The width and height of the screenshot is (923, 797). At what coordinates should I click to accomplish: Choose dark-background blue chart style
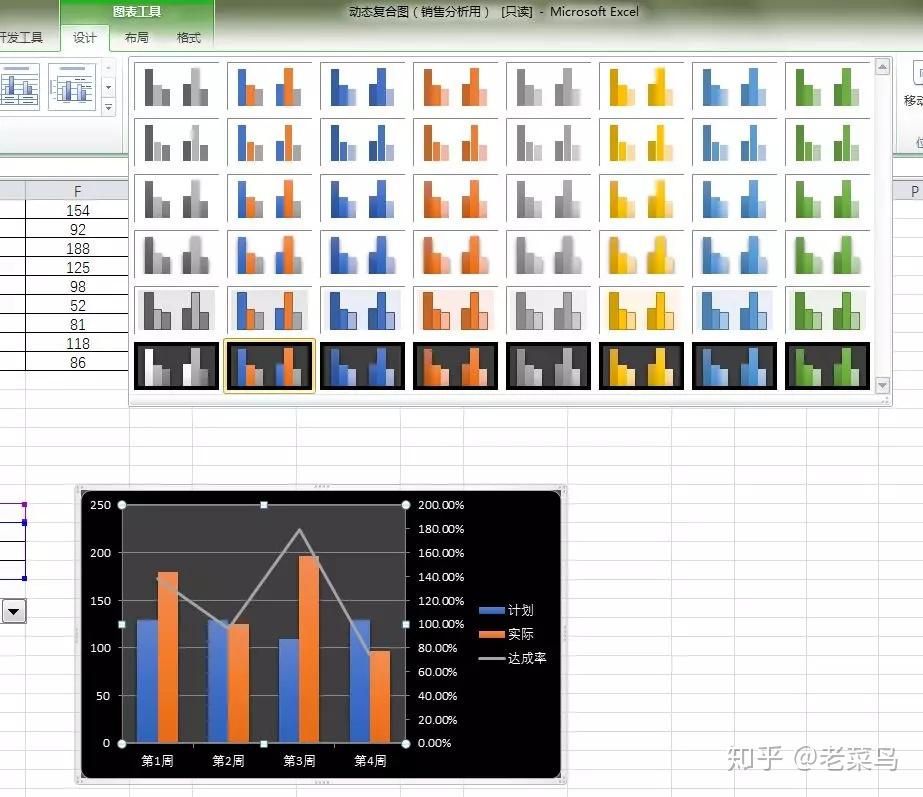[x=363, y=366]
